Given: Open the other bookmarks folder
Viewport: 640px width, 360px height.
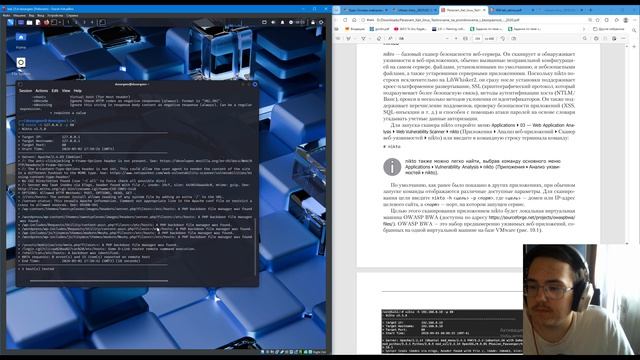Looking at the screenshot, I should tap(609, 29).
